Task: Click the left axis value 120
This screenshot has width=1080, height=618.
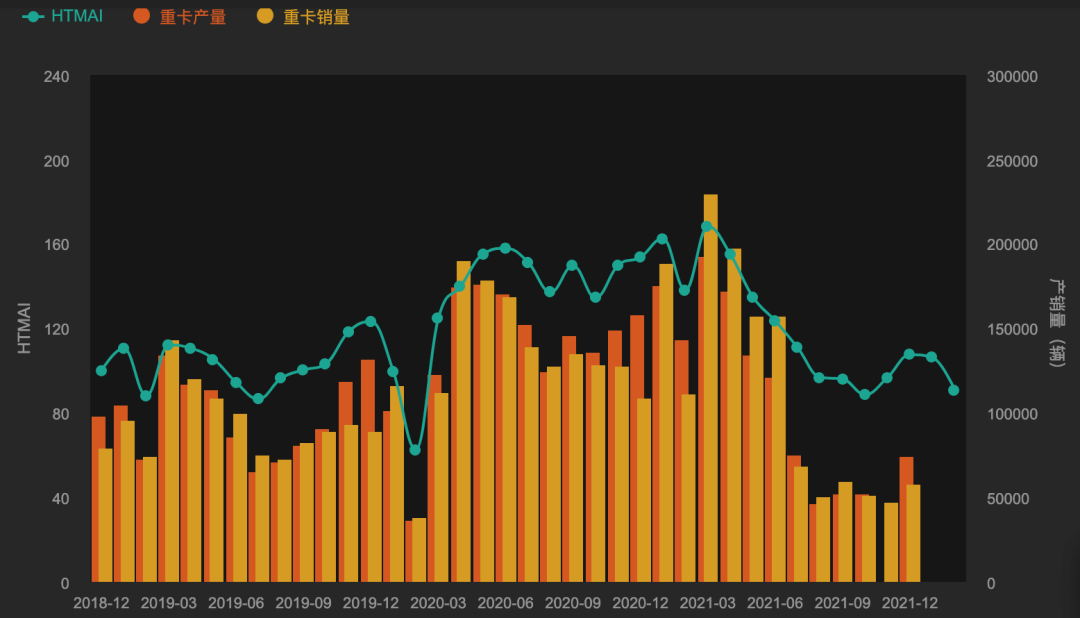Action: pyautogui.click(x=56, y=329)
